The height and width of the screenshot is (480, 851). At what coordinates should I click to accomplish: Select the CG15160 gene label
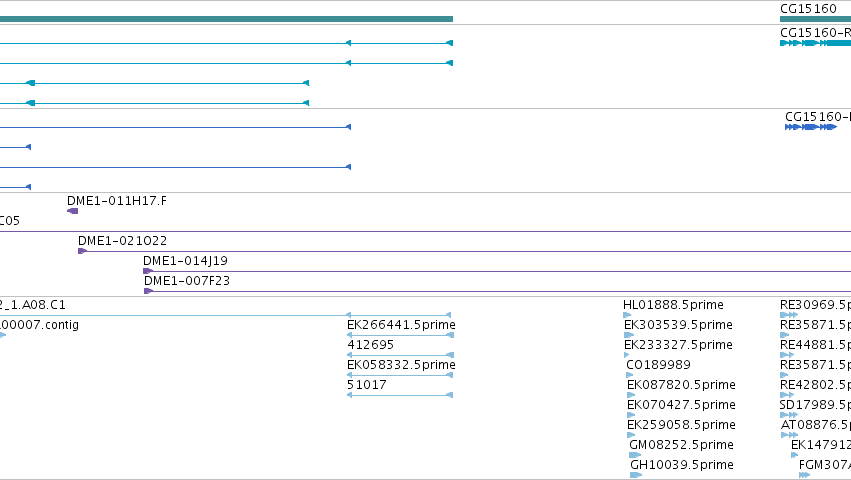coord(808,9)
